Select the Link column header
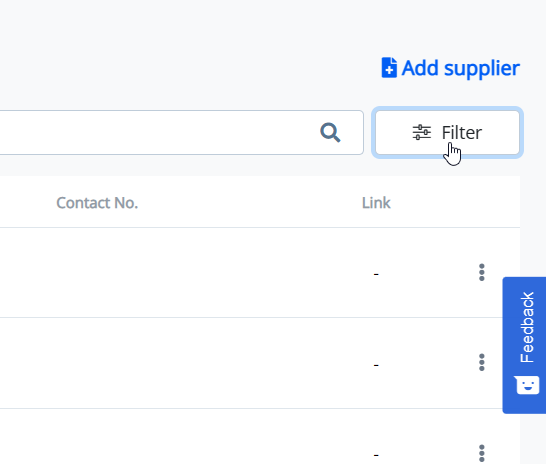This screenshot has width=546, height=464. 376,203
